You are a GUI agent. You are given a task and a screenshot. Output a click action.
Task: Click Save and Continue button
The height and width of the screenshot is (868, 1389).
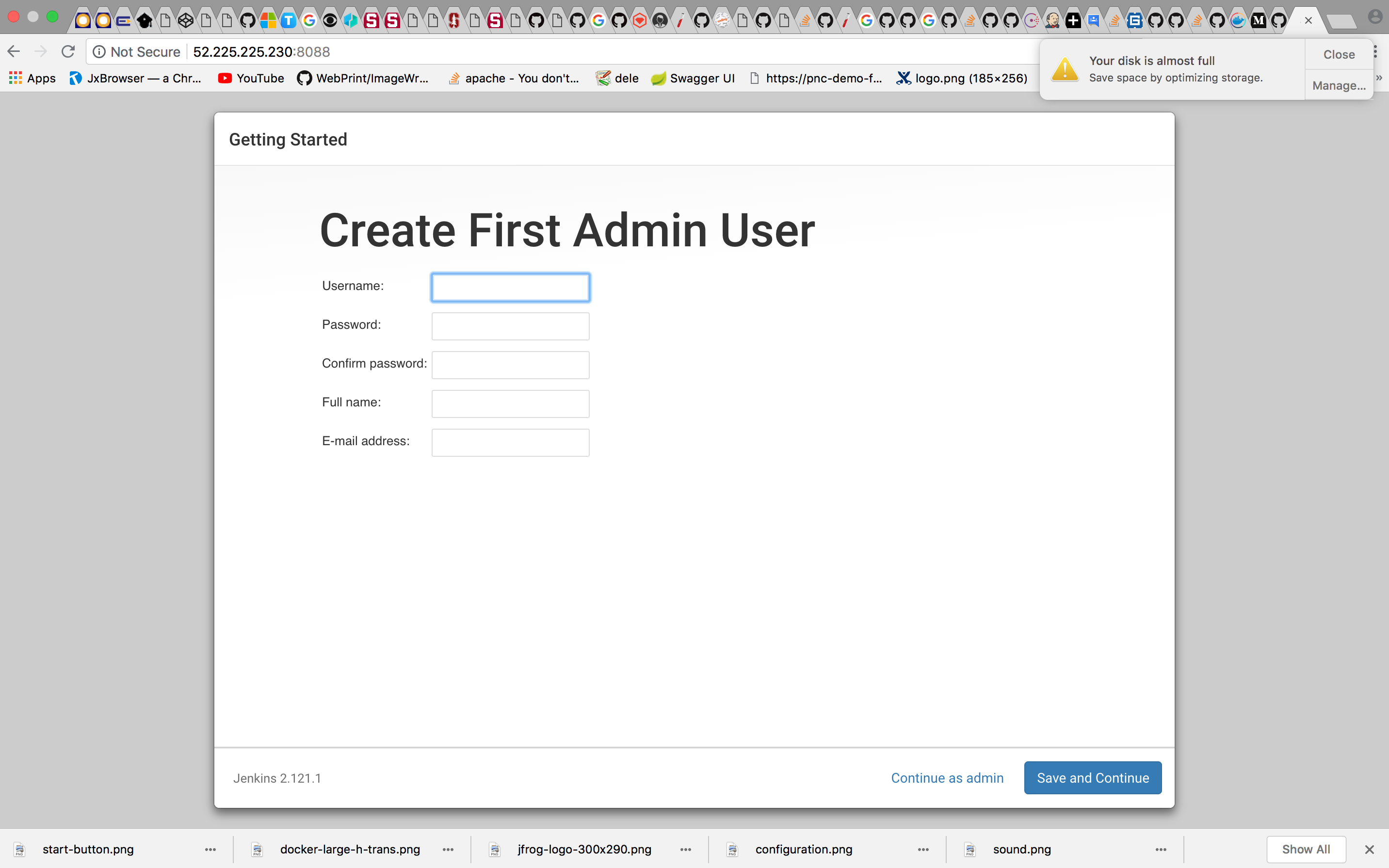click(x=1093, y=778)
